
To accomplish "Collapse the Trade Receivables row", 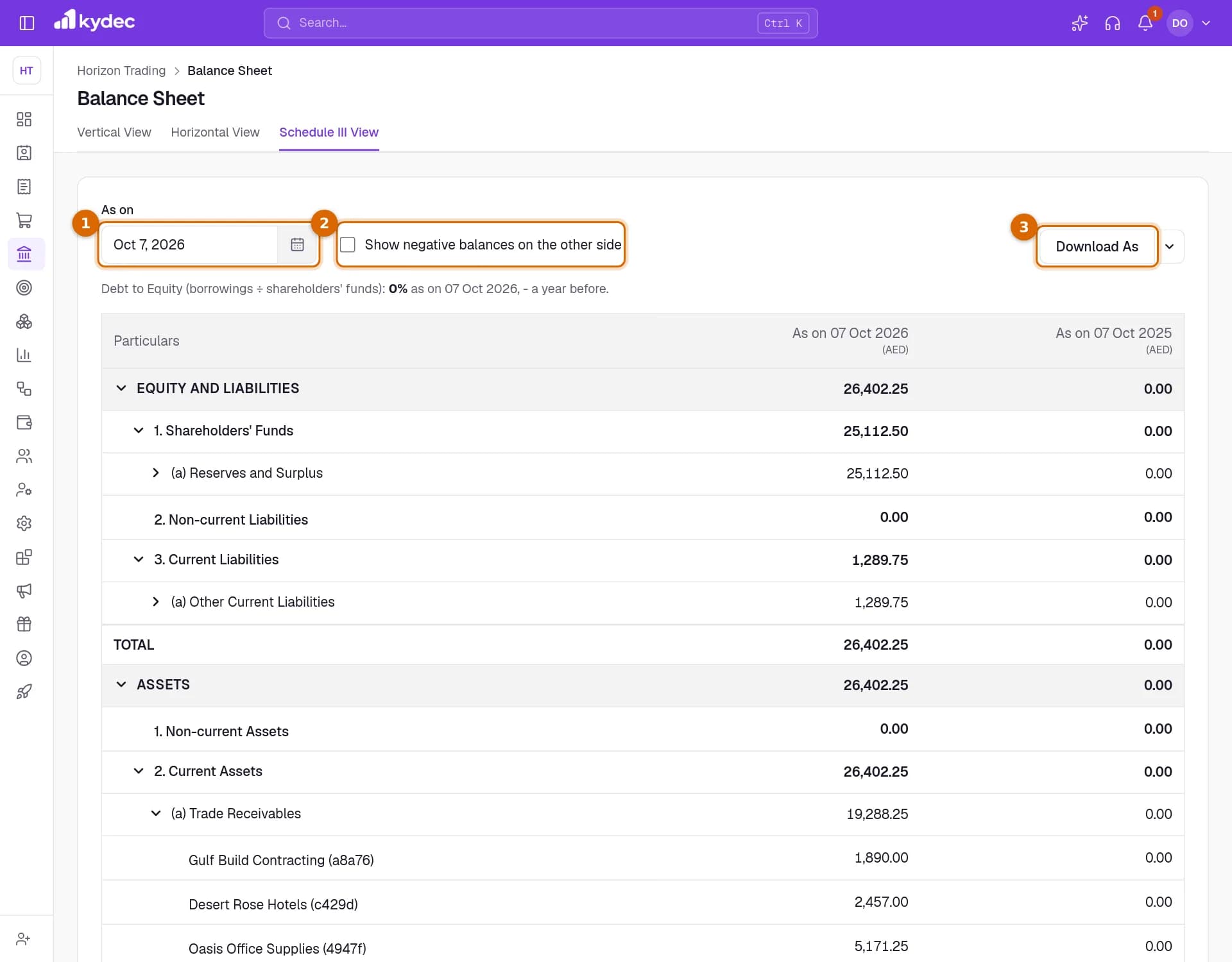I will point(156,813).
